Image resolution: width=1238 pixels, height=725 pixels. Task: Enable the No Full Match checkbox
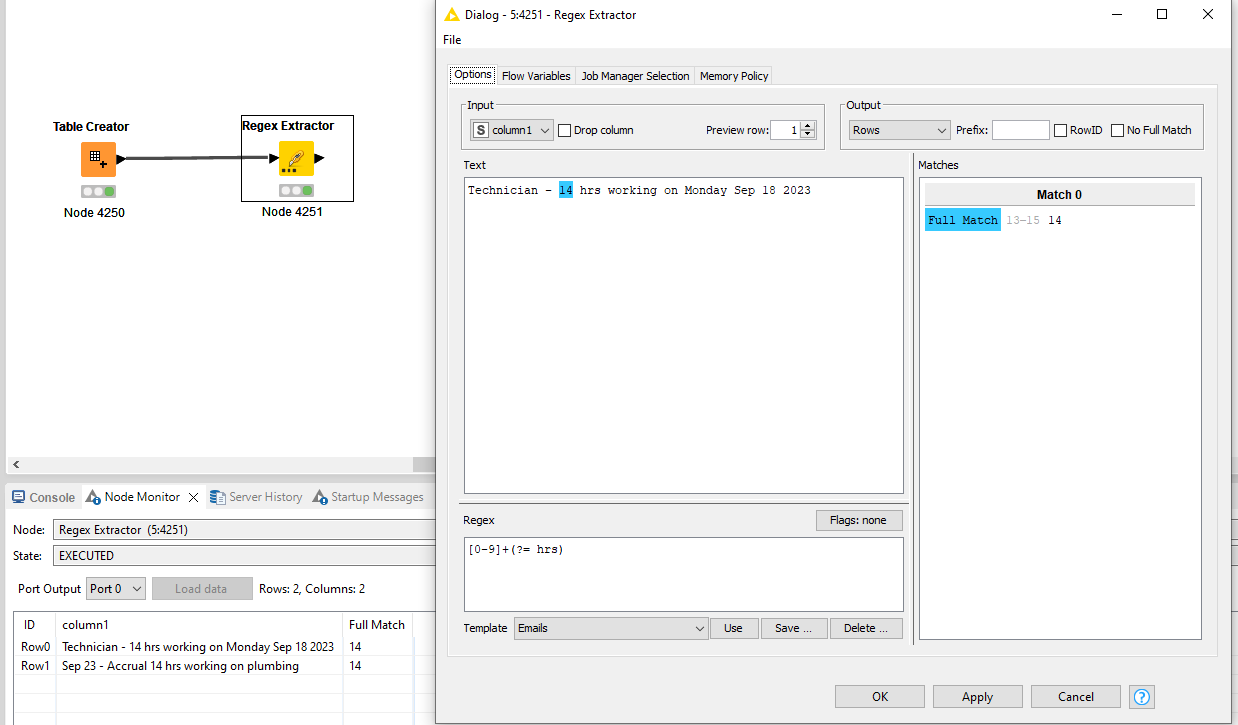click(x=1117, y=130)
